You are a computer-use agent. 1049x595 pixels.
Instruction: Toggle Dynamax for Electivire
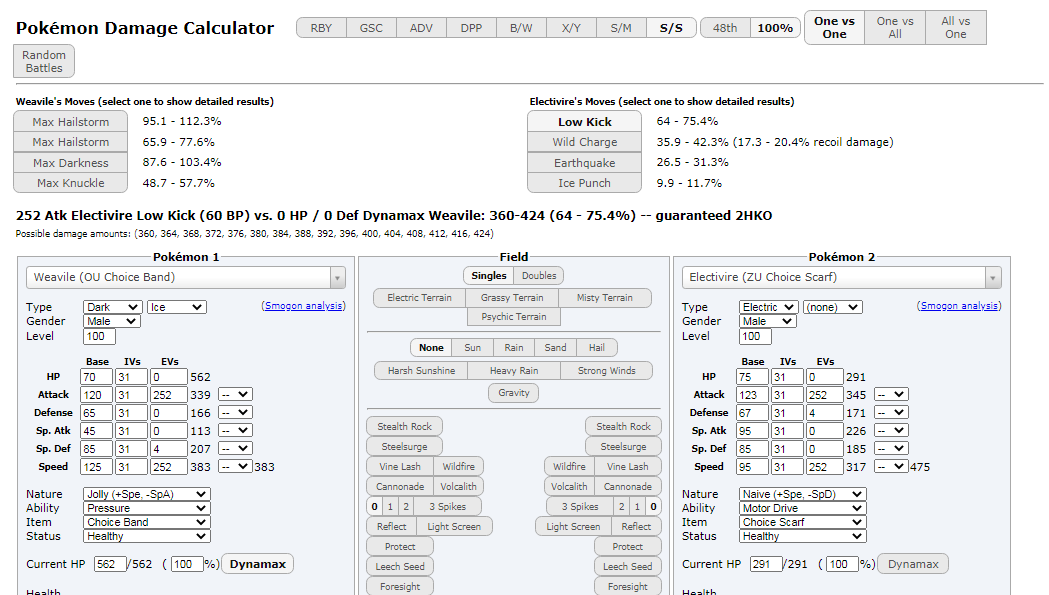tap(913, 564)
